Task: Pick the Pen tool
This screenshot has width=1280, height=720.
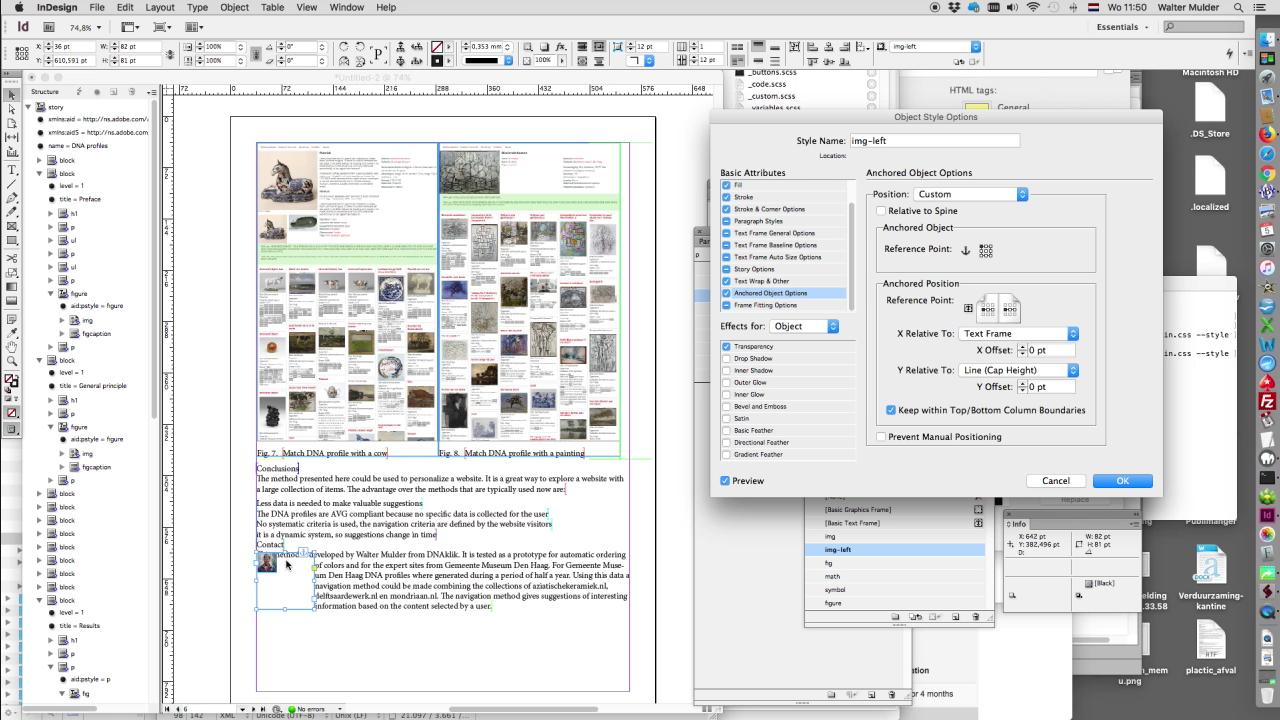Action: click(12, 198)
